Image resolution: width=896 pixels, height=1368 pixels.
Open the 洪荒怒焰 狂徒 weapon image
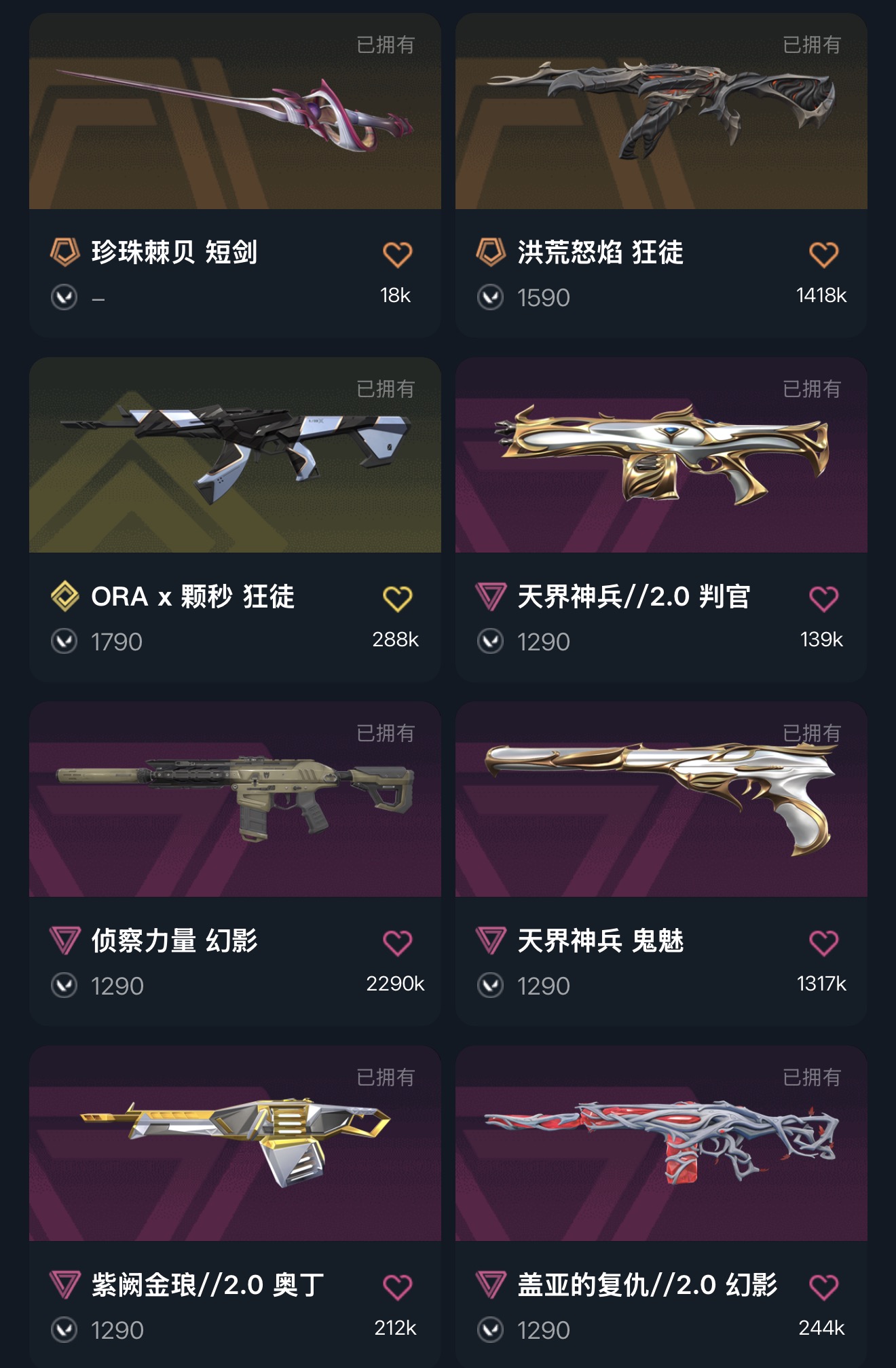pyautogui.click(x=661, y=111)
